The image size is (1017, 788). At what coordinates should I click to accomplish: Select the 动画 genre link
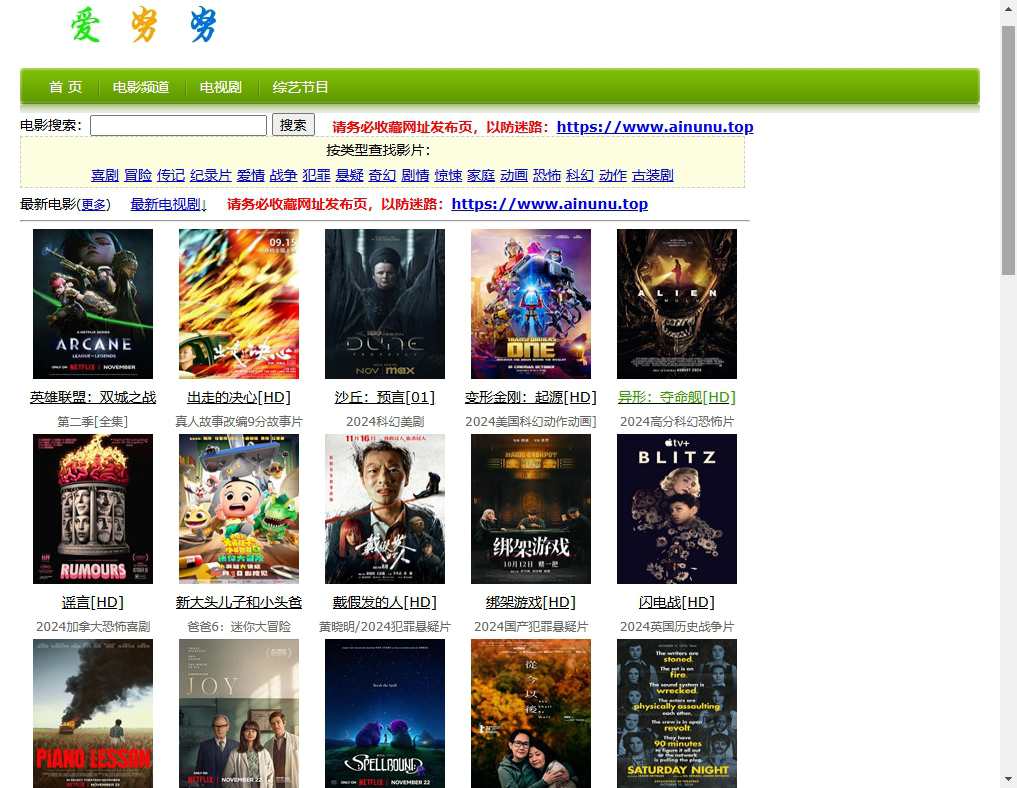[x=514, y=175]
